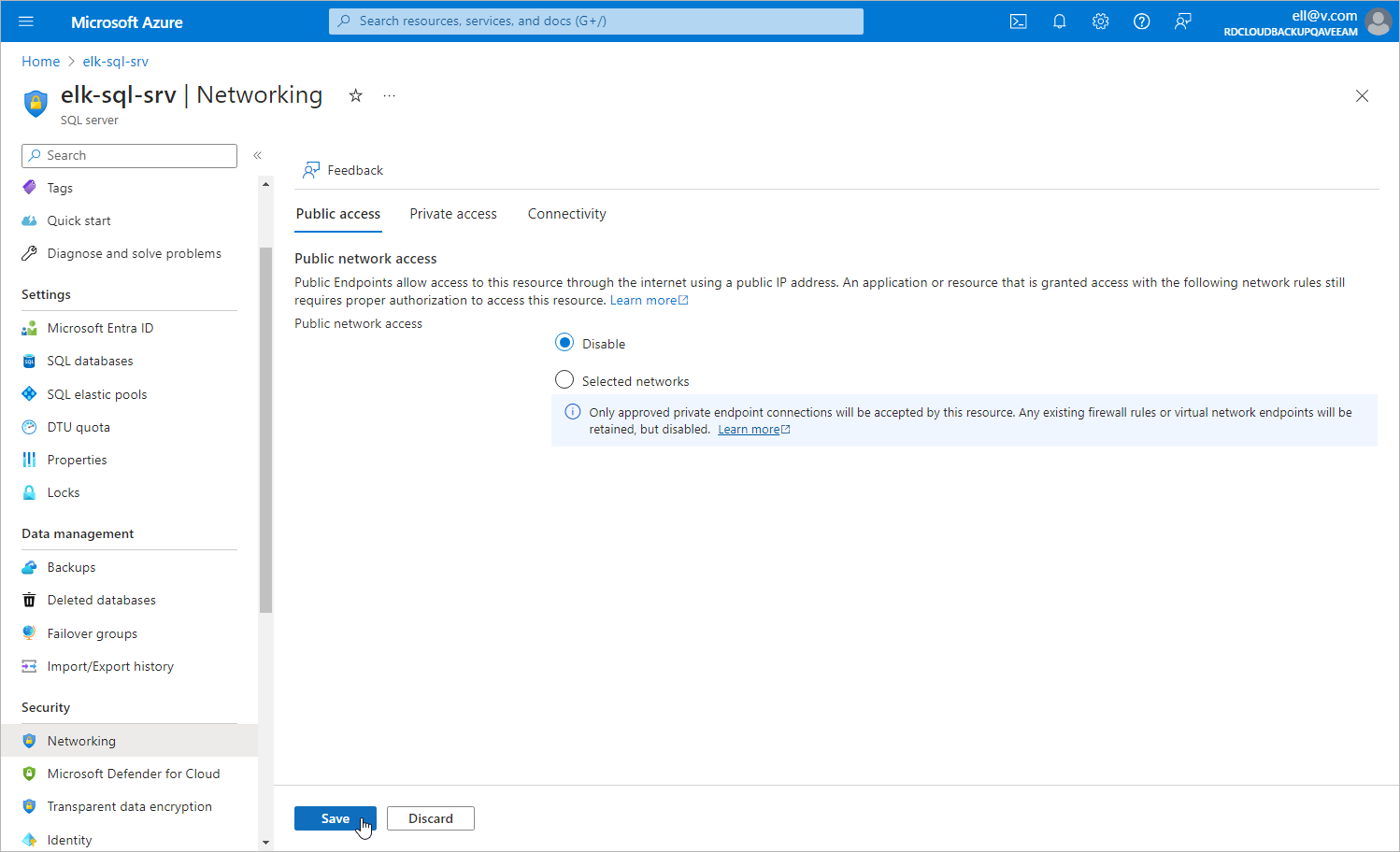Open Microsoft Defender for Cloud
Screen dimensions: 1400x852
click(134, 774)
